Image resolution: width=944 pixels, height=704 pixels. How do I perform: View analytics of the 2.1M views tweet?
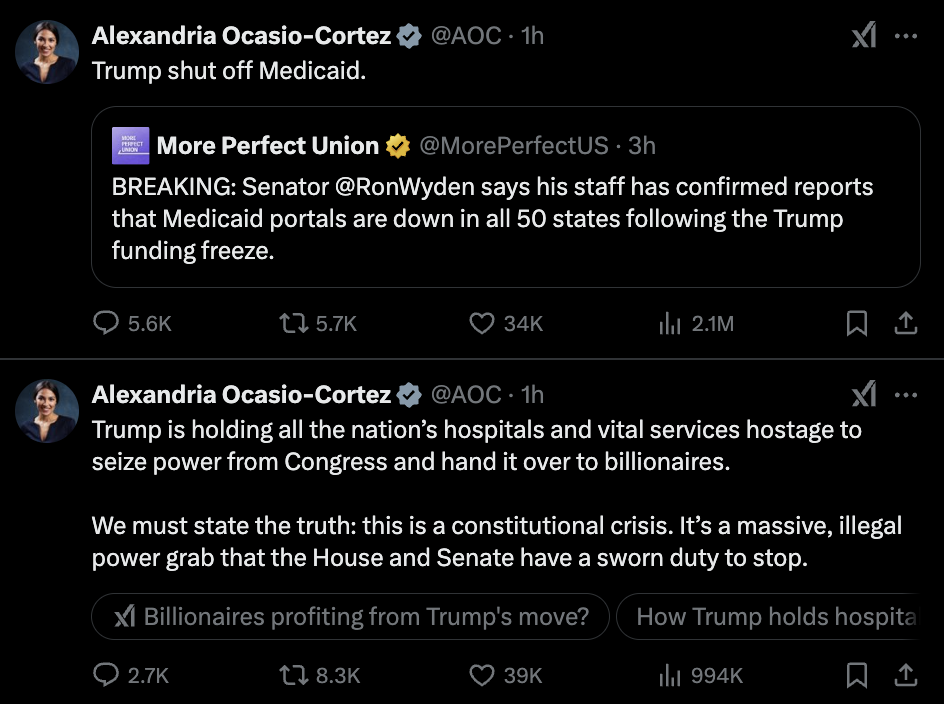point(669,323)
